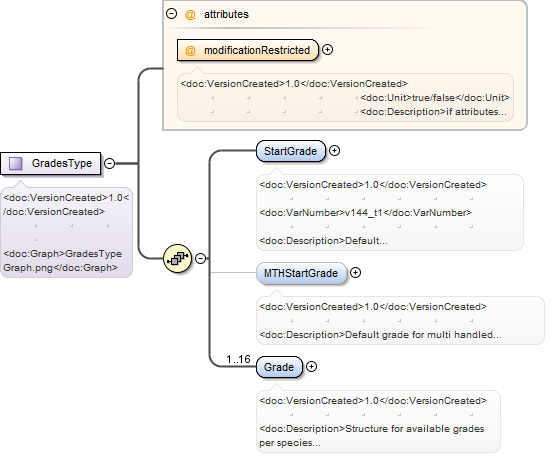
Task: Collapse the sequence compositor children
Action: [200, 258]
